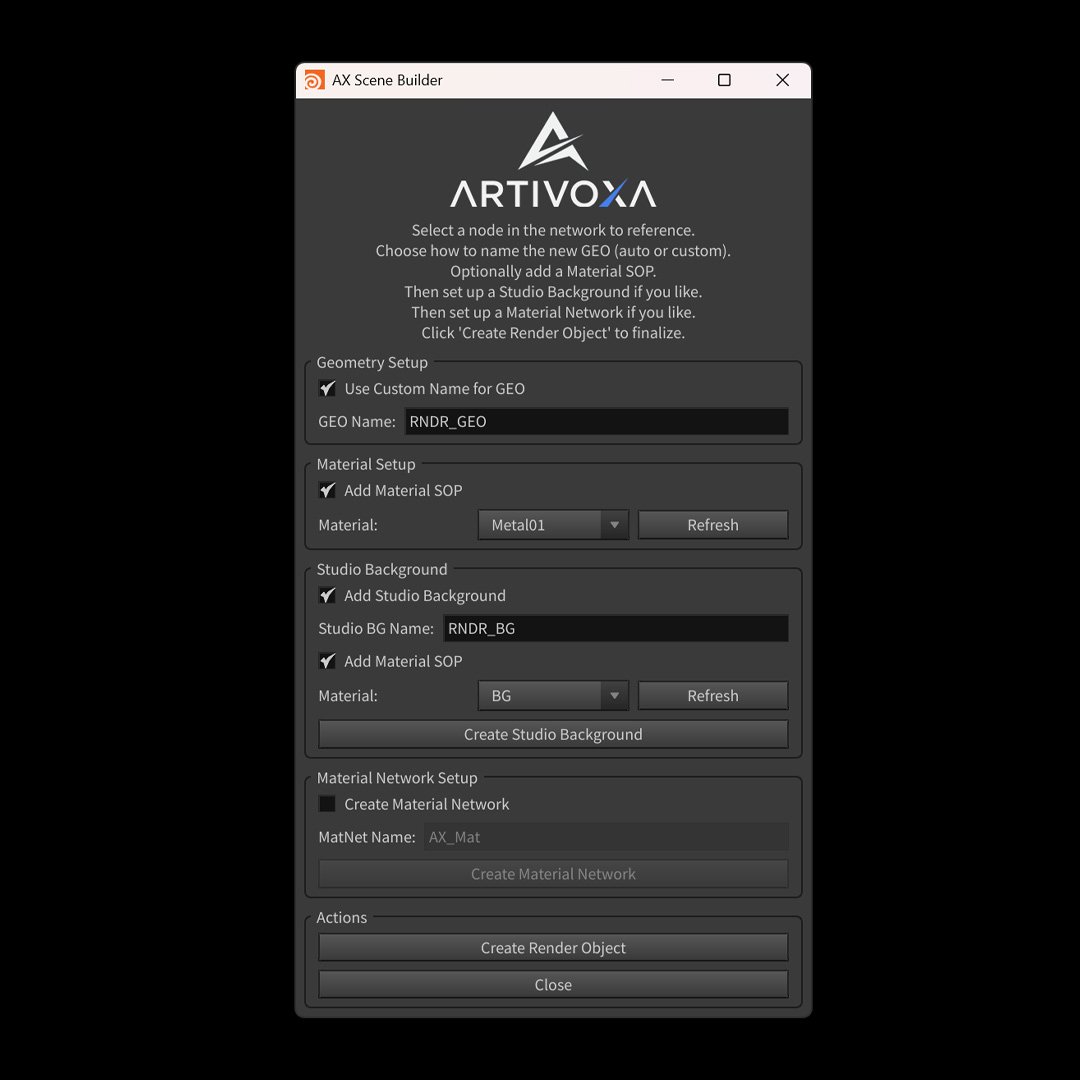Close window with title bar X

coord(782,80)
